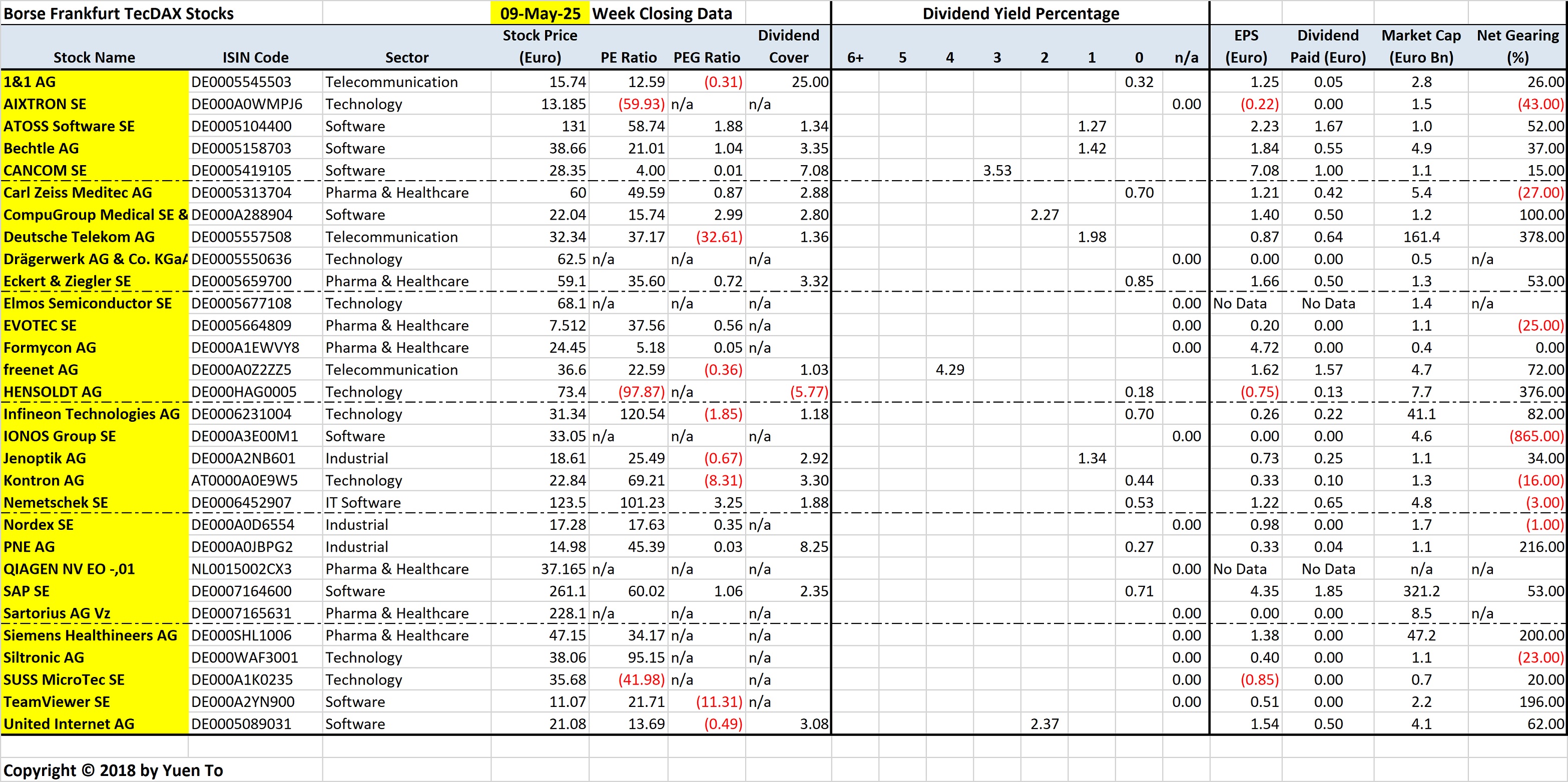Click the 'Carl Zeiss Meditec AG' cell
This screenshot has height=782, width=1568.
tap(95, 192)
